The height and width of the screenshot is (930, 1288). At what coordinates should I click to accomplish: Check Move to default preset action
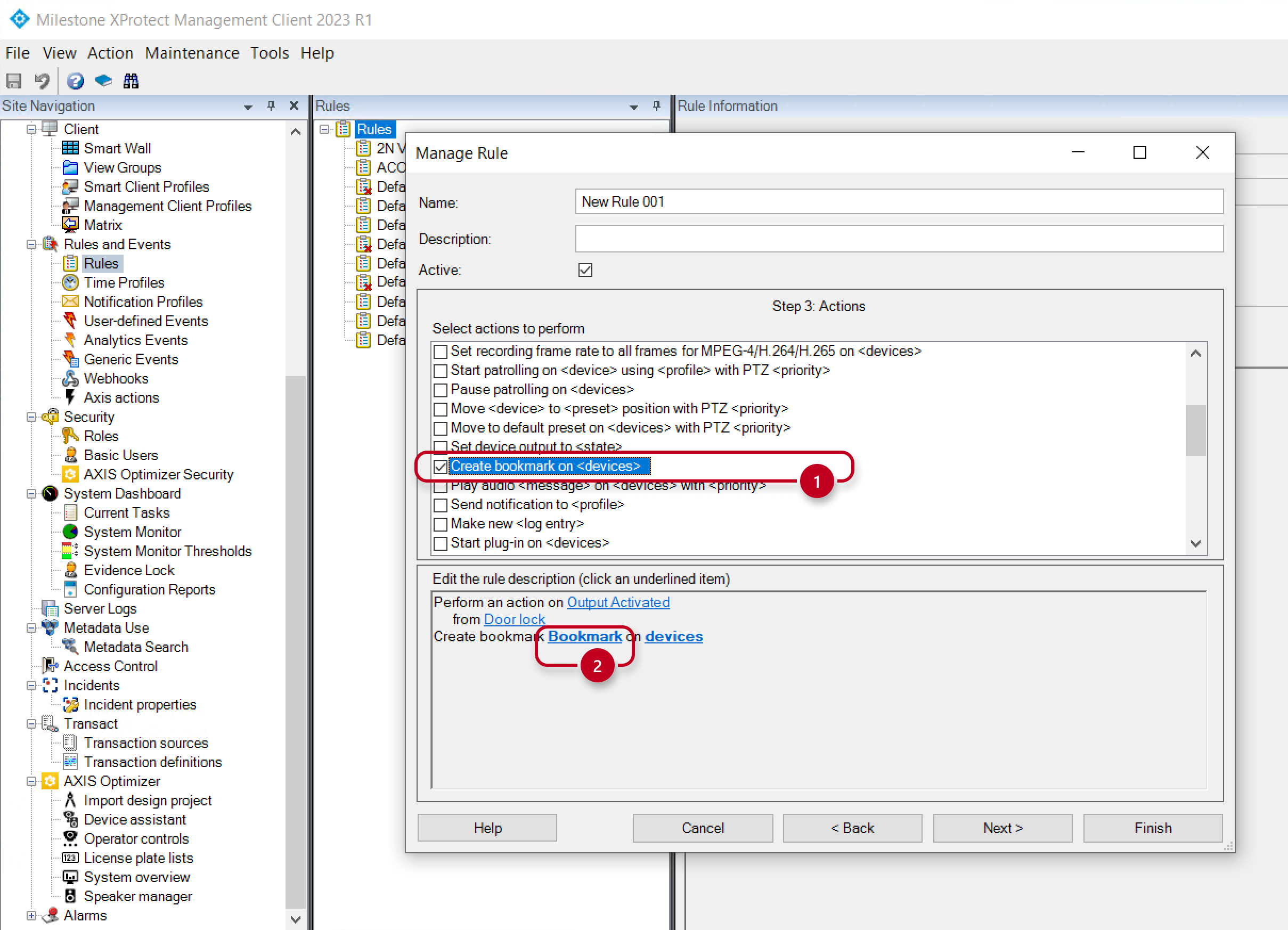tap(440, 428)
